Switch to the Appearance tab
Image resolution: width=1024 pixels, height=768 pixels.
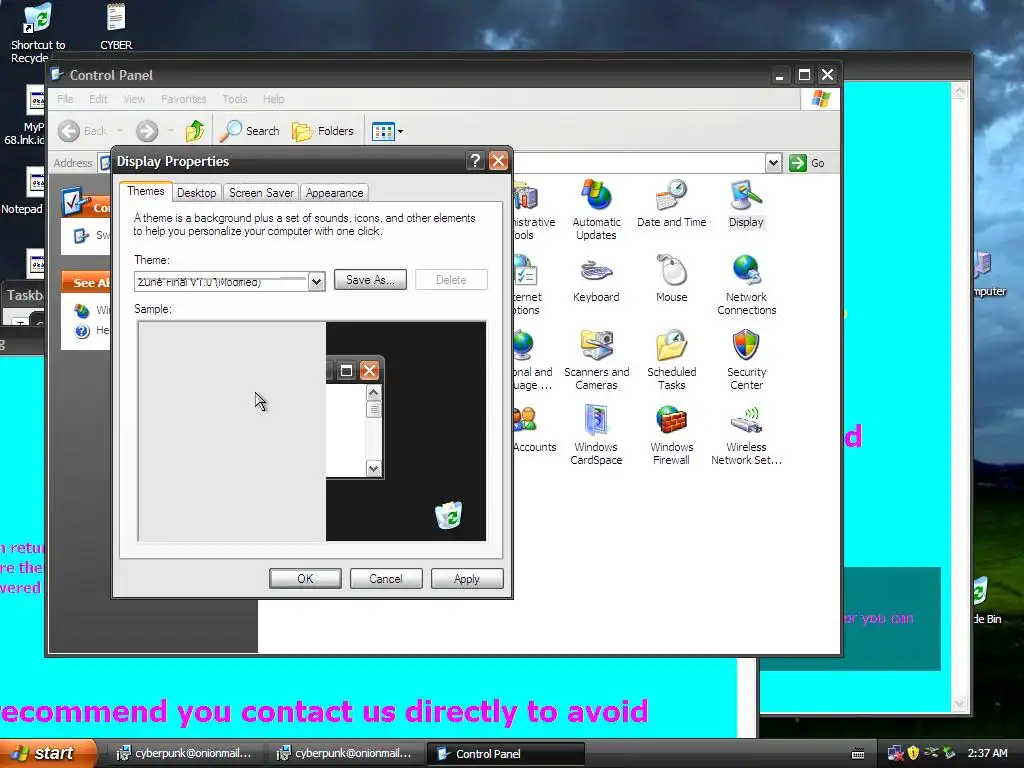(x=334, y=193)
